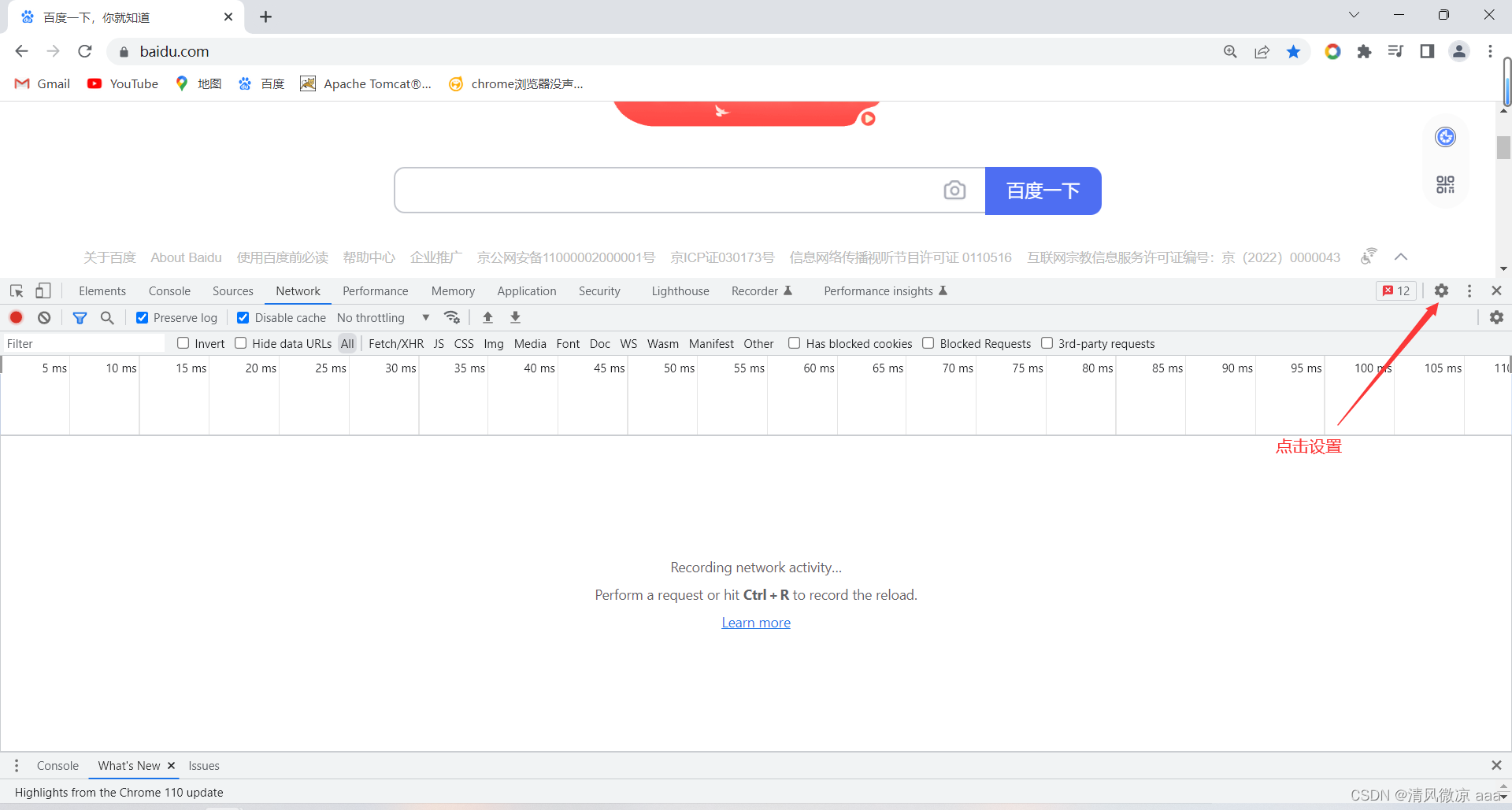This screenshot has height=810, width=1512.
Task: Click the blue circular assistant icon
Action: click(x=1445, y=137)
